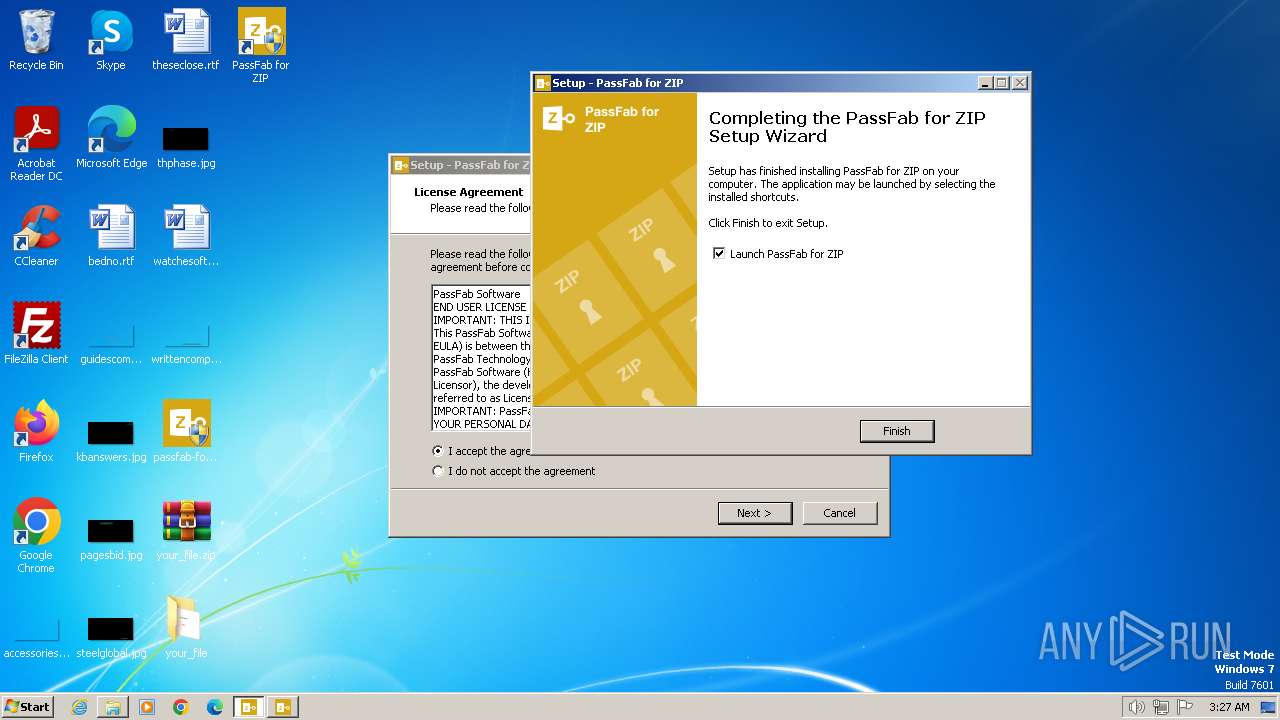Open Windows Media Player taskbar icon
Image resolution: width=1280 pixels, height=720 pixels.
(x=147, y=707)
